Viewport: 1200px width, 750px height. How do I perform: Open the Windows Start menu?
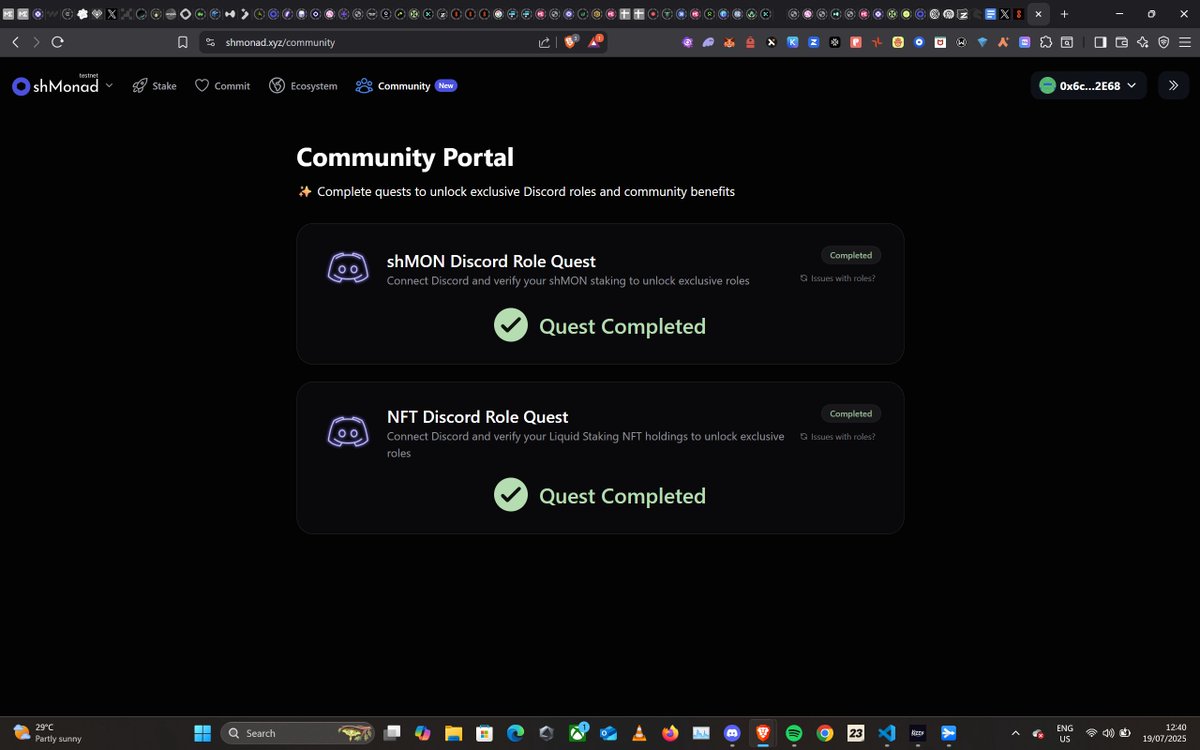pos(202,733)
